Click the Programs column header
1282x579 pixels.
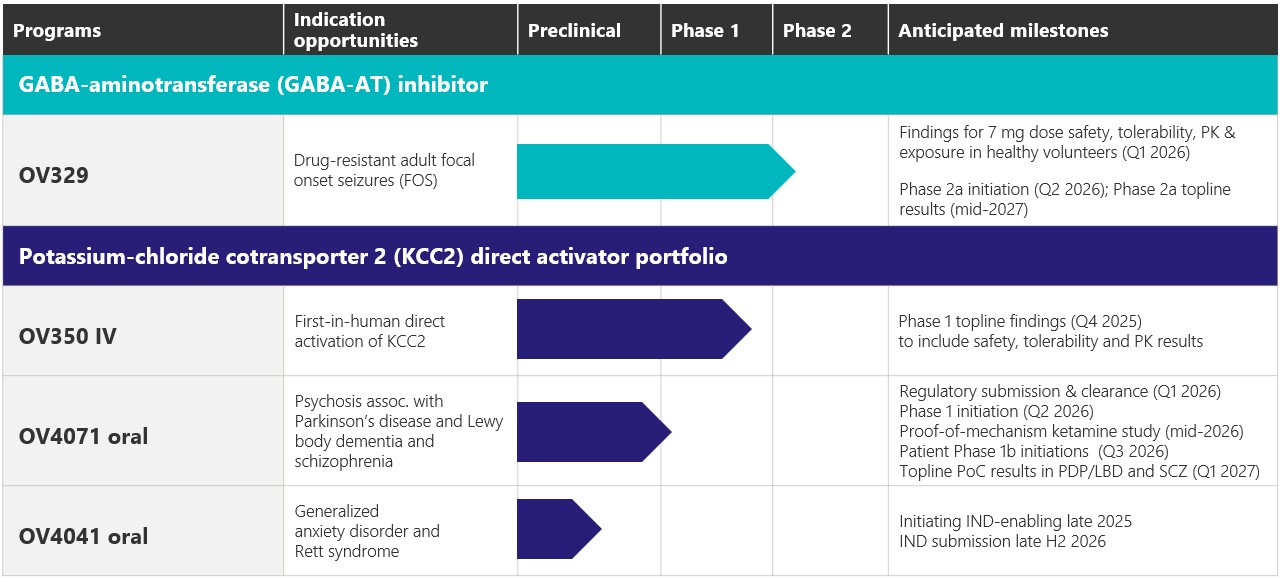[57, 30]
